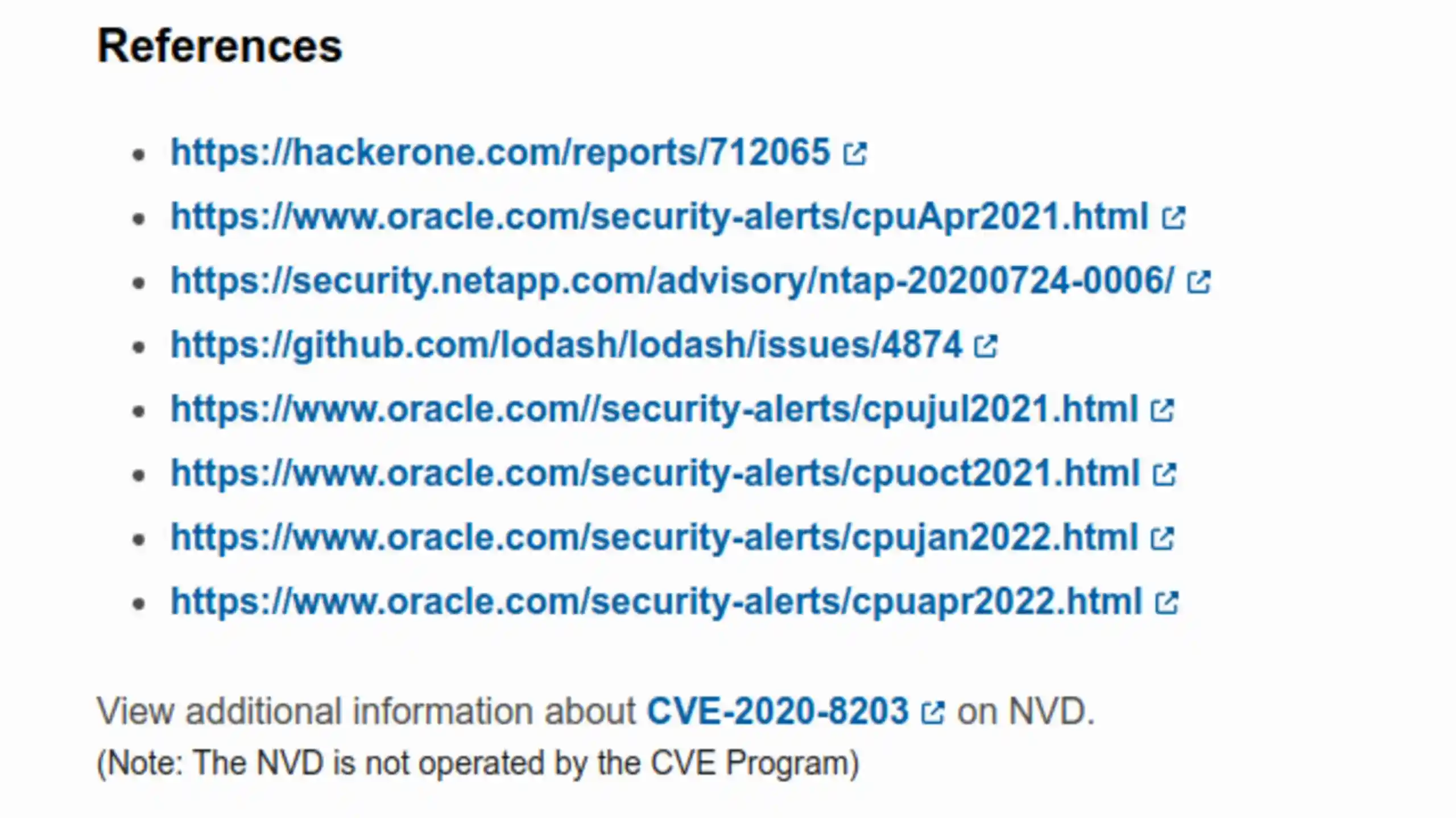Click external-link icon beside the hackerone report URL
This screenshot has height=818, width=1456.
click(855, 153)
